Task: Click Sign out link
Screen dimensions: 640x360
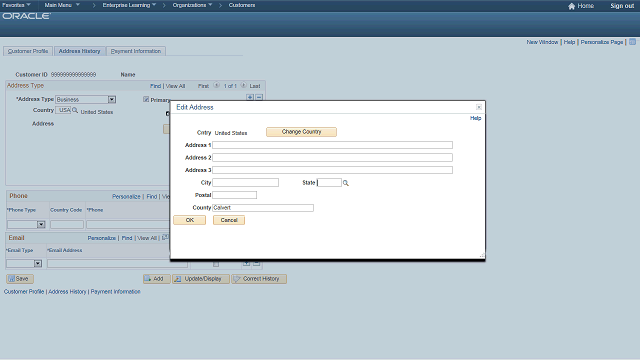Action: point(622,6)
